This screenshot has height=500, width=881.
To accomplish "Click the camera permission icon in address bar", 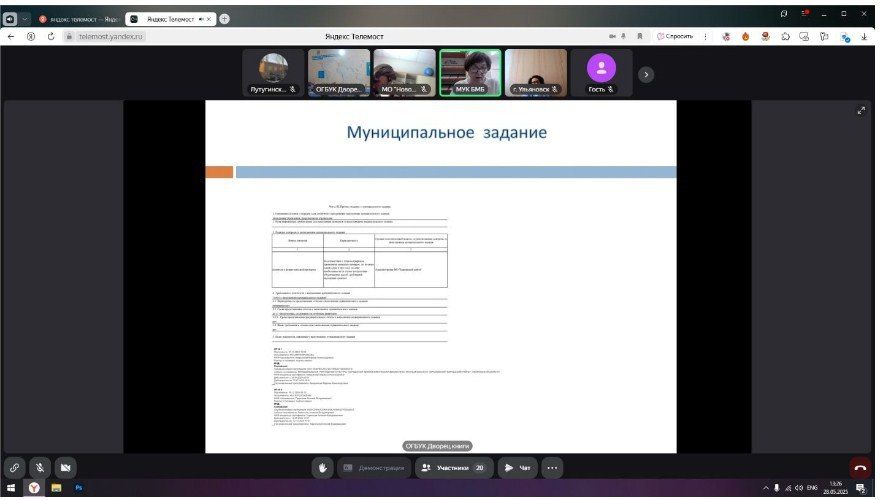I will [x=612, y=37].
